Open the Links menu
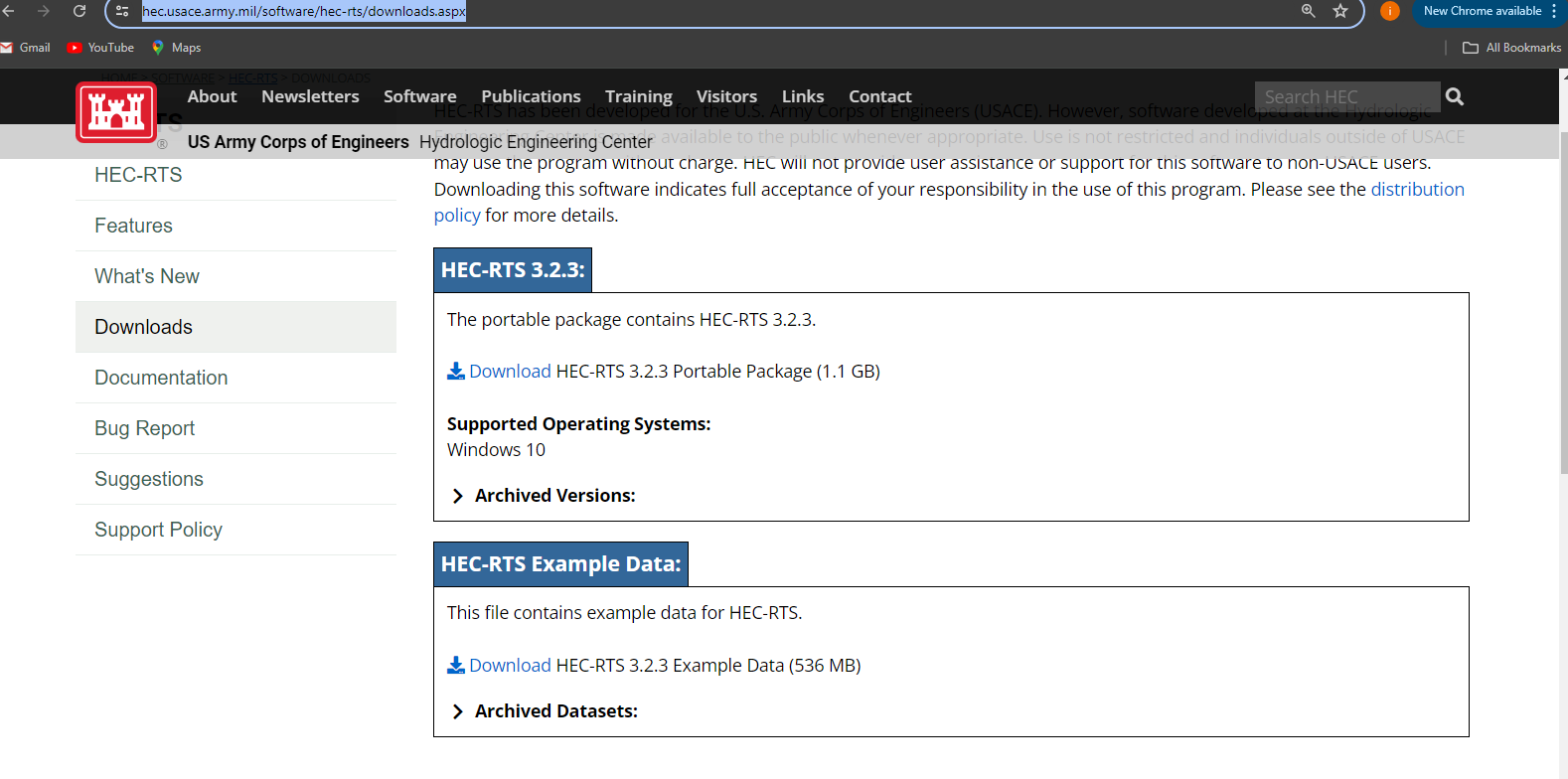This screenshot has width=1568, height=779. point(803,96)
